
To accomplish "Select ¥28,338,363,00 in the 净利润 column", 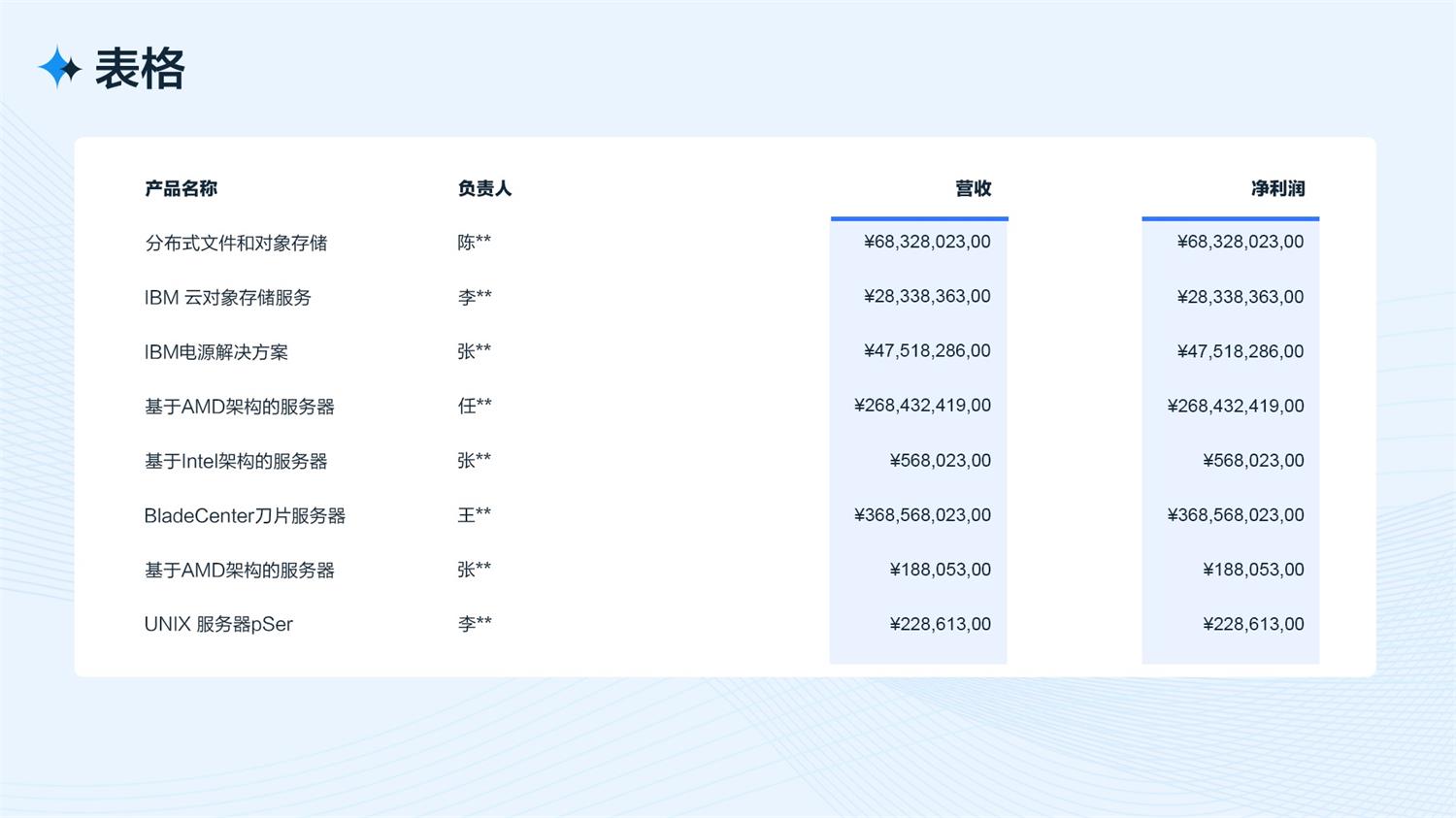I will pos(1241,297).
